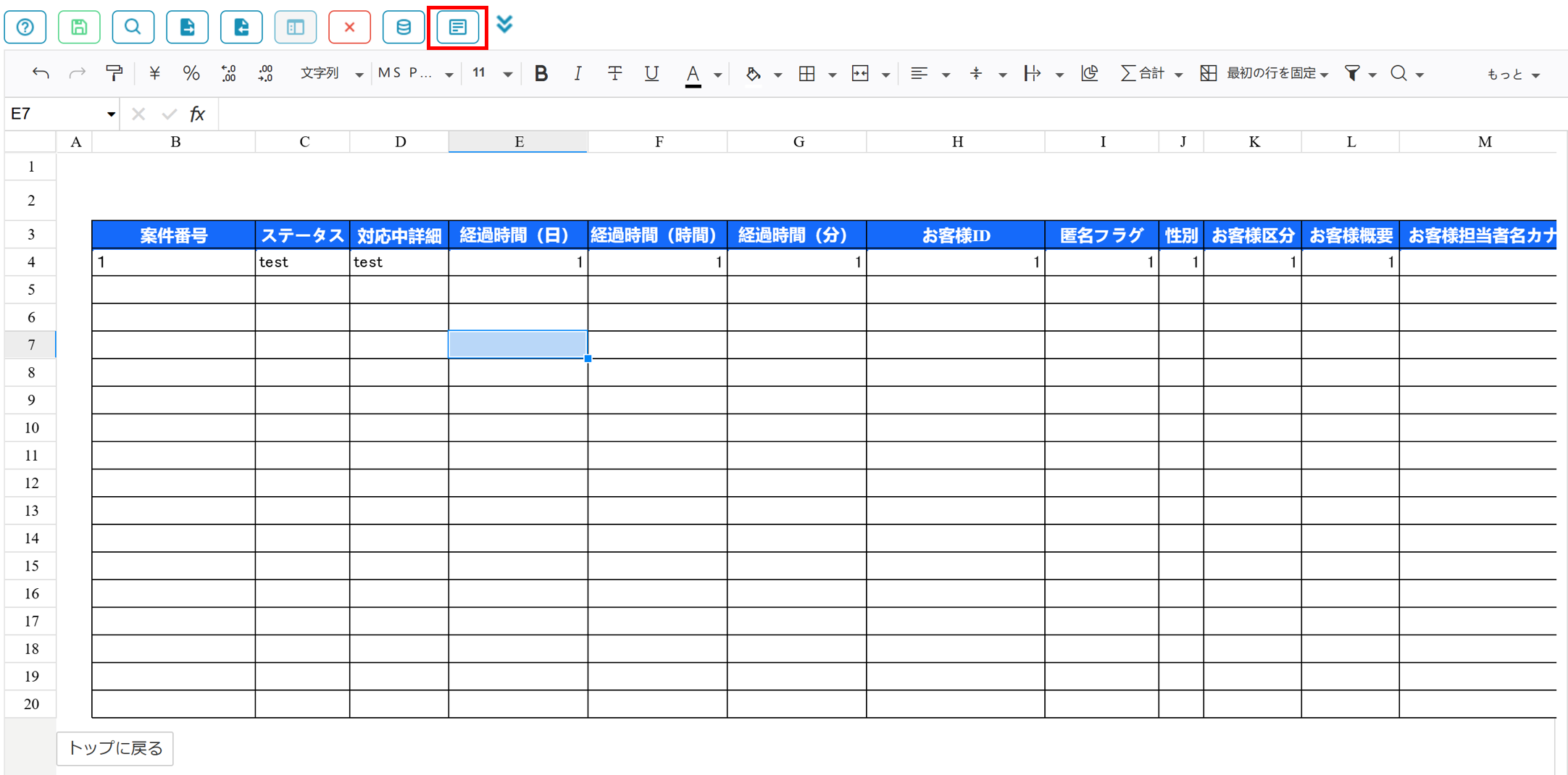Open the 文字列 number format dropdown
This screenshot has height=775, width=1568.
click(x=332, y=73)
